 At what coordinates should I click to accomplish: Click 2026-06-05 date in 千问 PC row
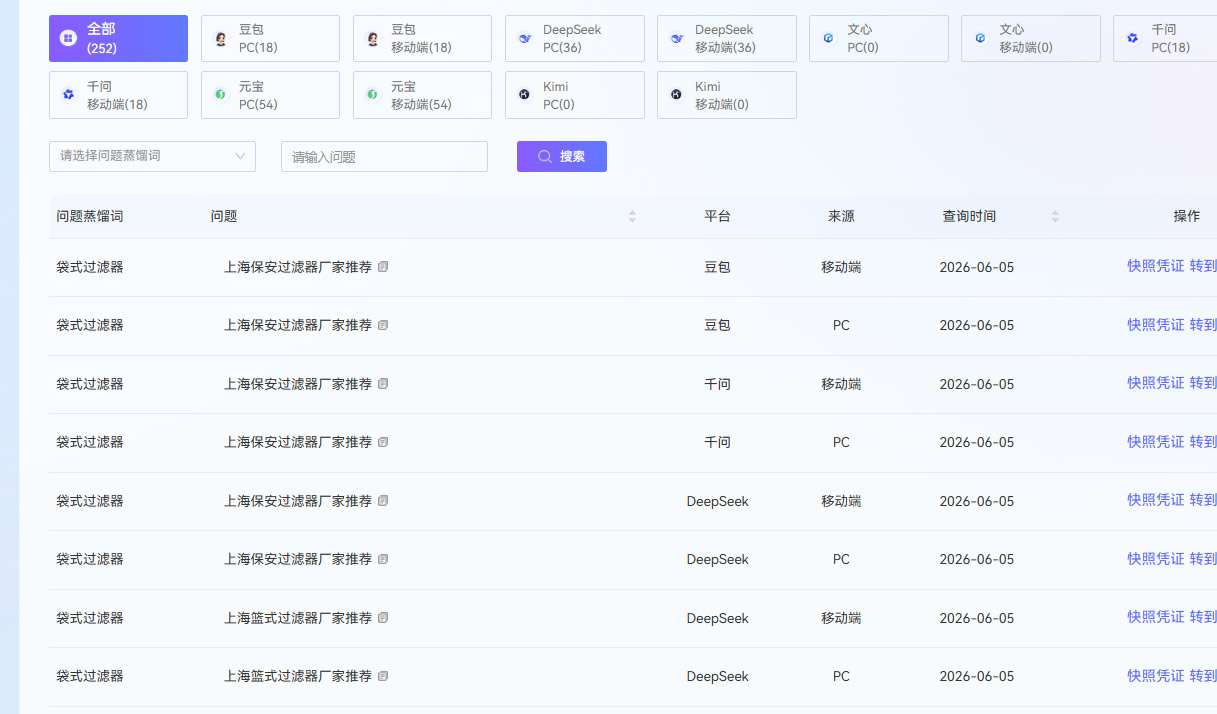pos(977,442)
